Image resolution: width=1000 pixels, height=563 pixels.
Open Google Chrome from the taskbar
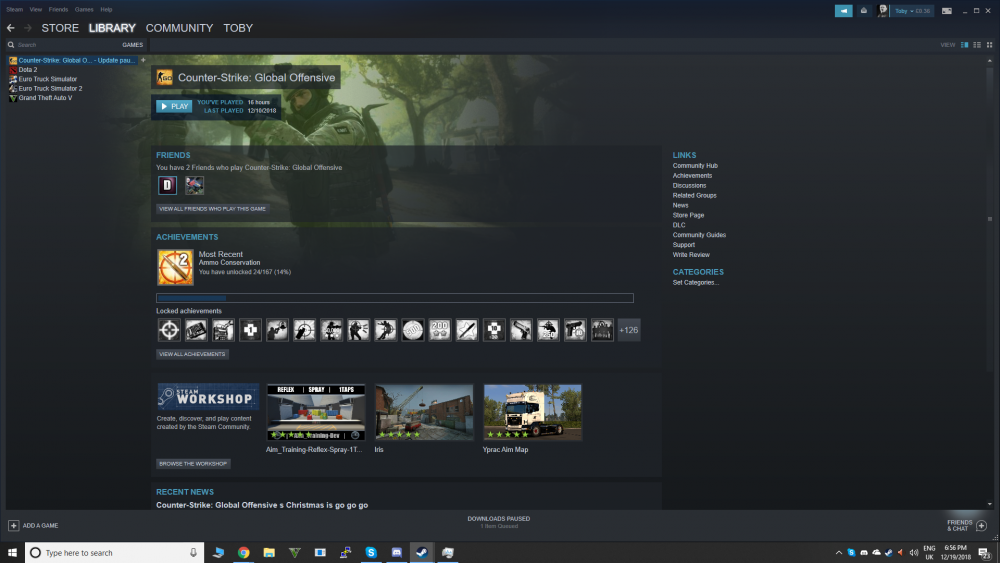244,552
